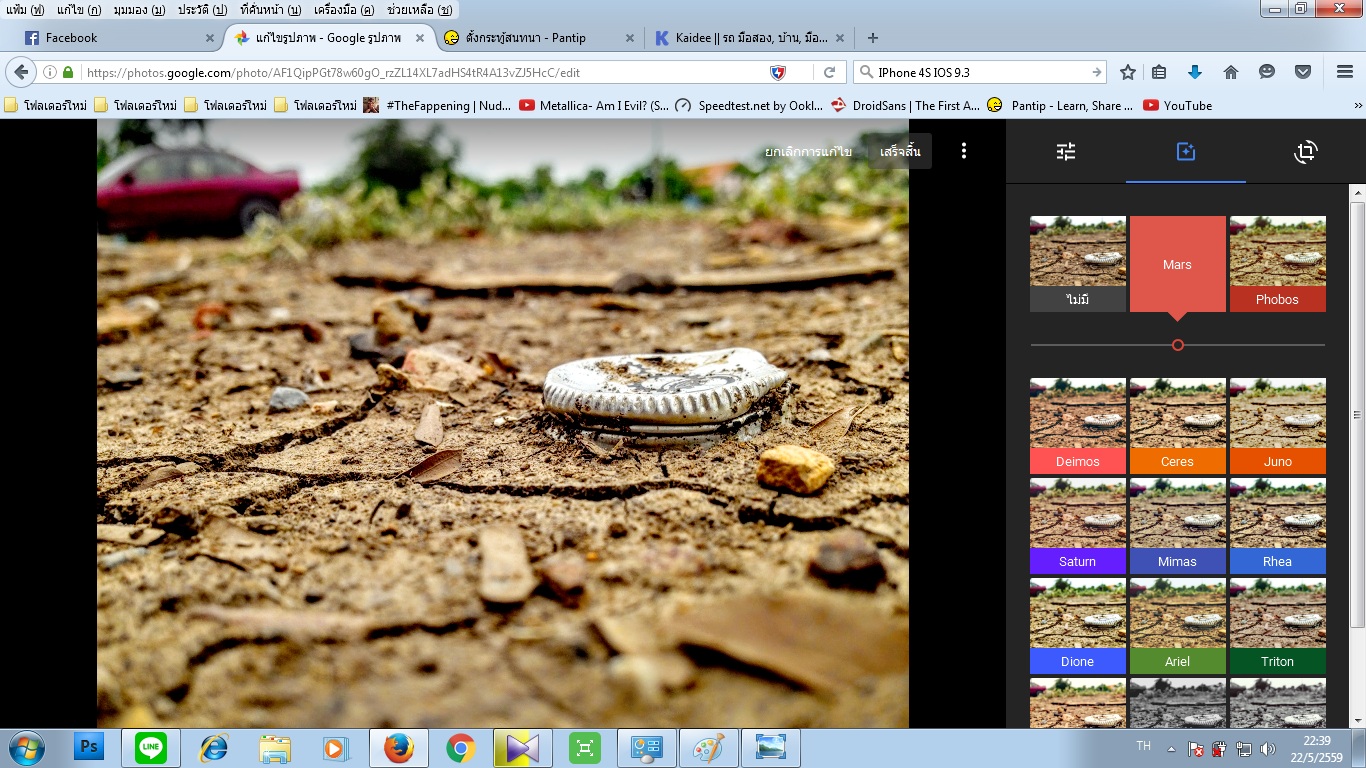Go to the Firefox home page icon
The height and width of the screenshot is (768, 1366).
1231,72
